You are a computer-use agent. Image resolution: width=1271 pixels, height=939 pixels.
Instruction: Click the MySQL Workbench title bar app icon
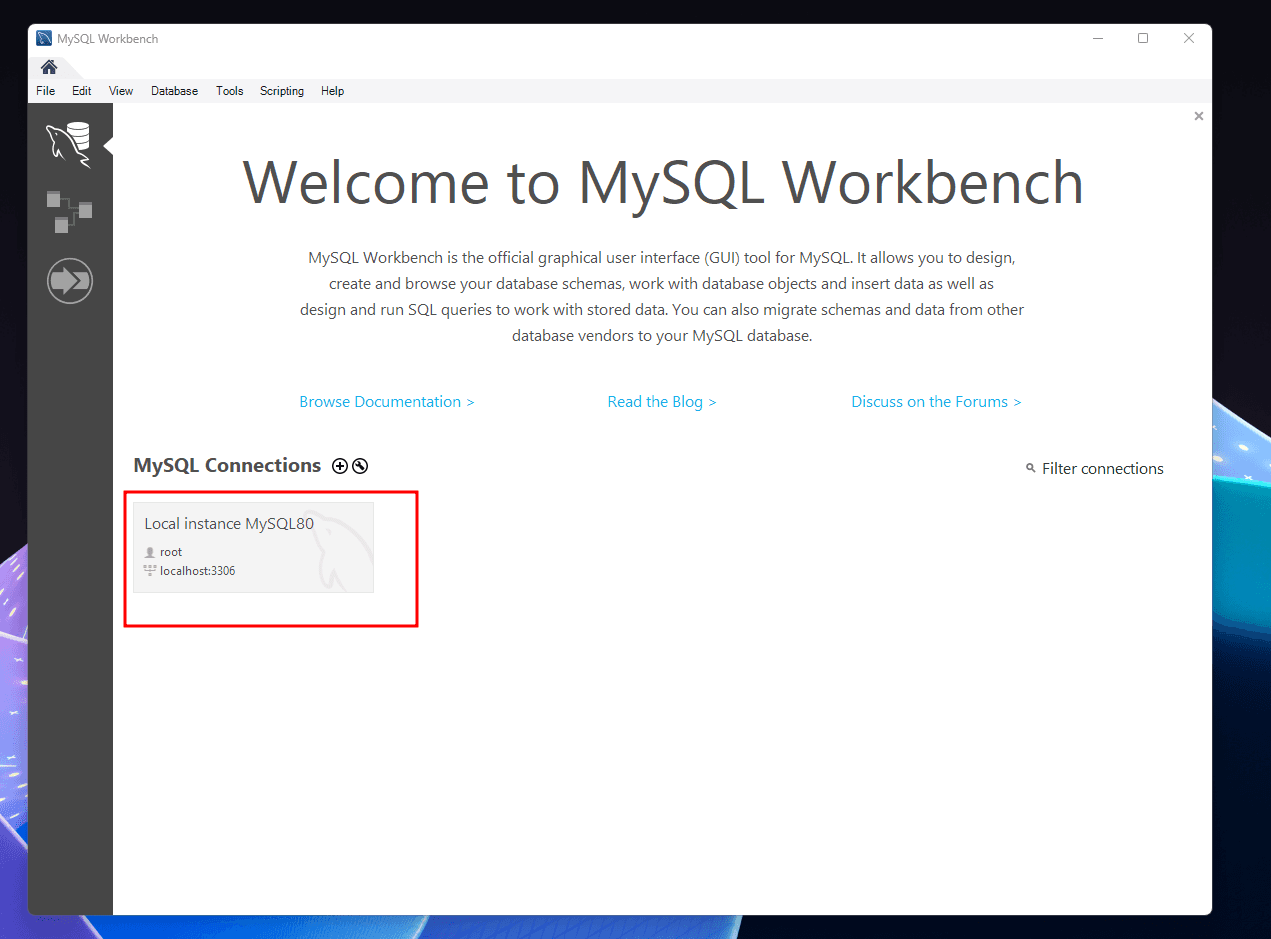point(44,39)
